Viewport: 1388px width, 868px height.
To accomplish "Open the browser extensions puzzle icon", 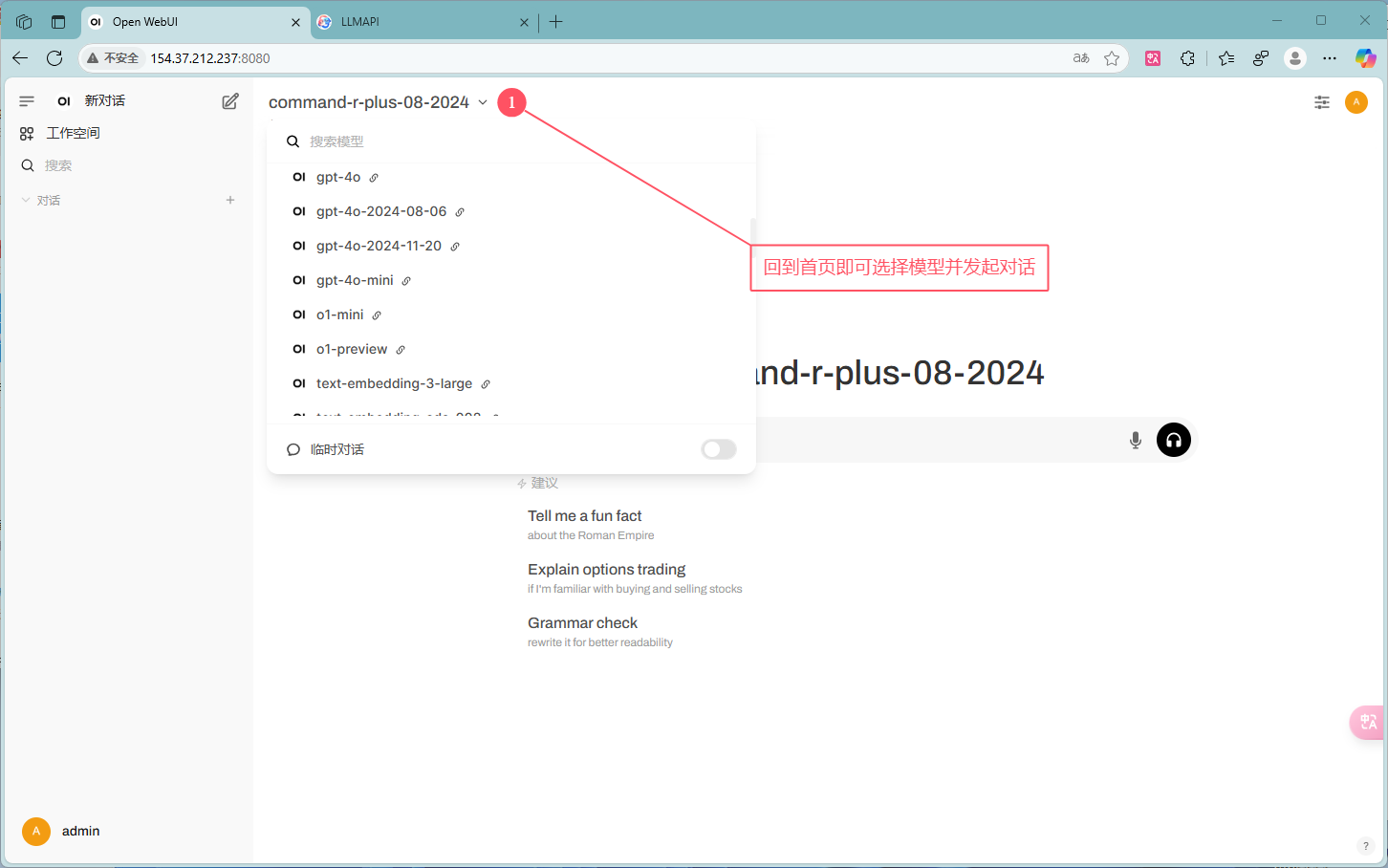I will pos(1187,58).
